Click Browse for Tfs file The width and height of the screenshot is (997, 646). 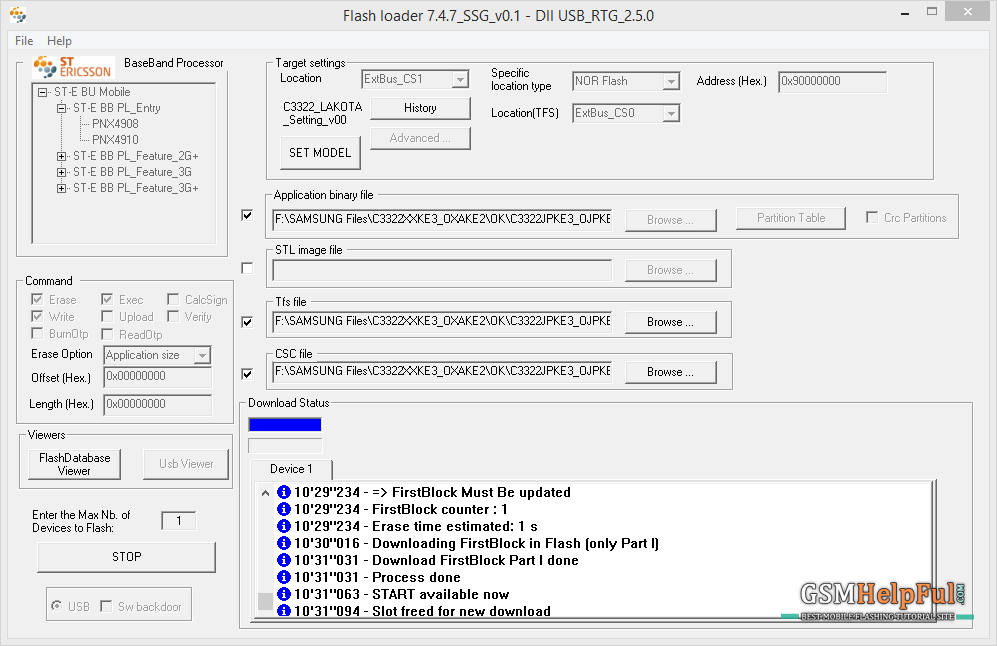point(670,322)
